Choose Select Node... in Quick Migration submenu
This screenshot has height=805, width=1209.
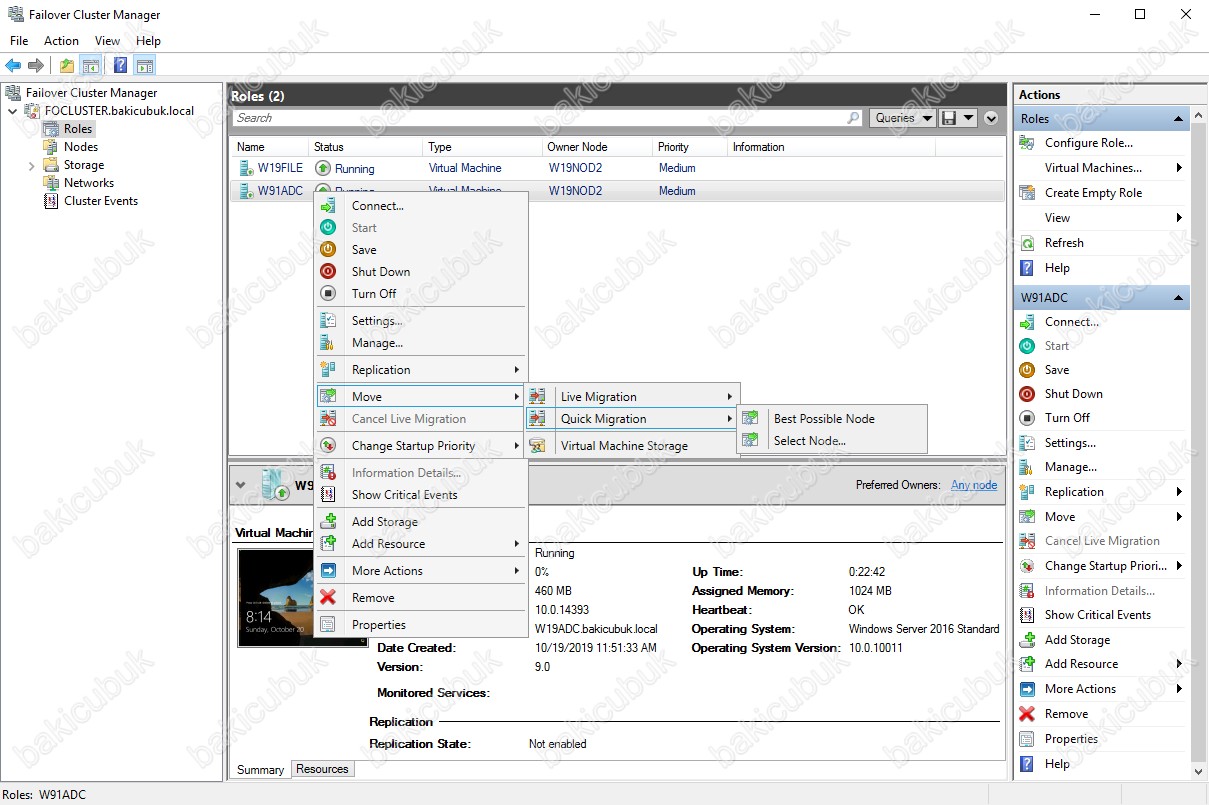click(x=832, y=441)
